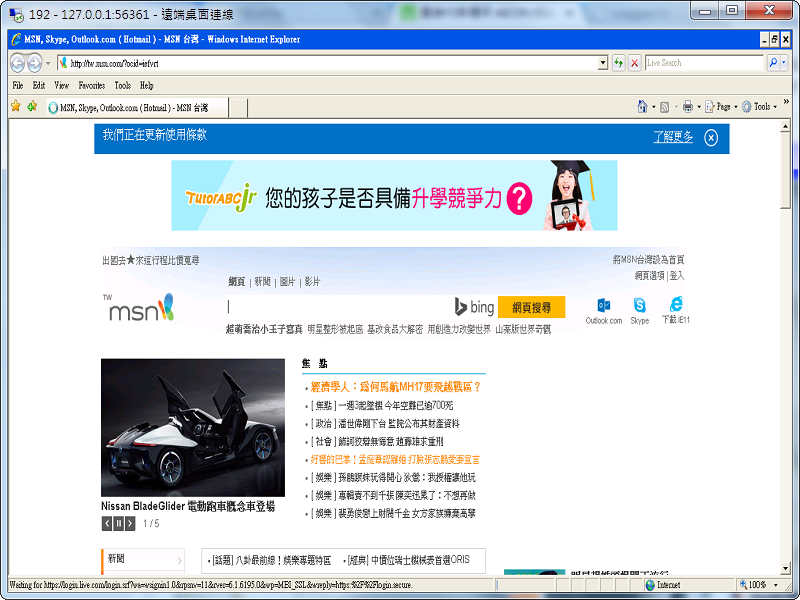This screenshot has width=800, height=600.
Task: Open the View menu
Action: 61,85
